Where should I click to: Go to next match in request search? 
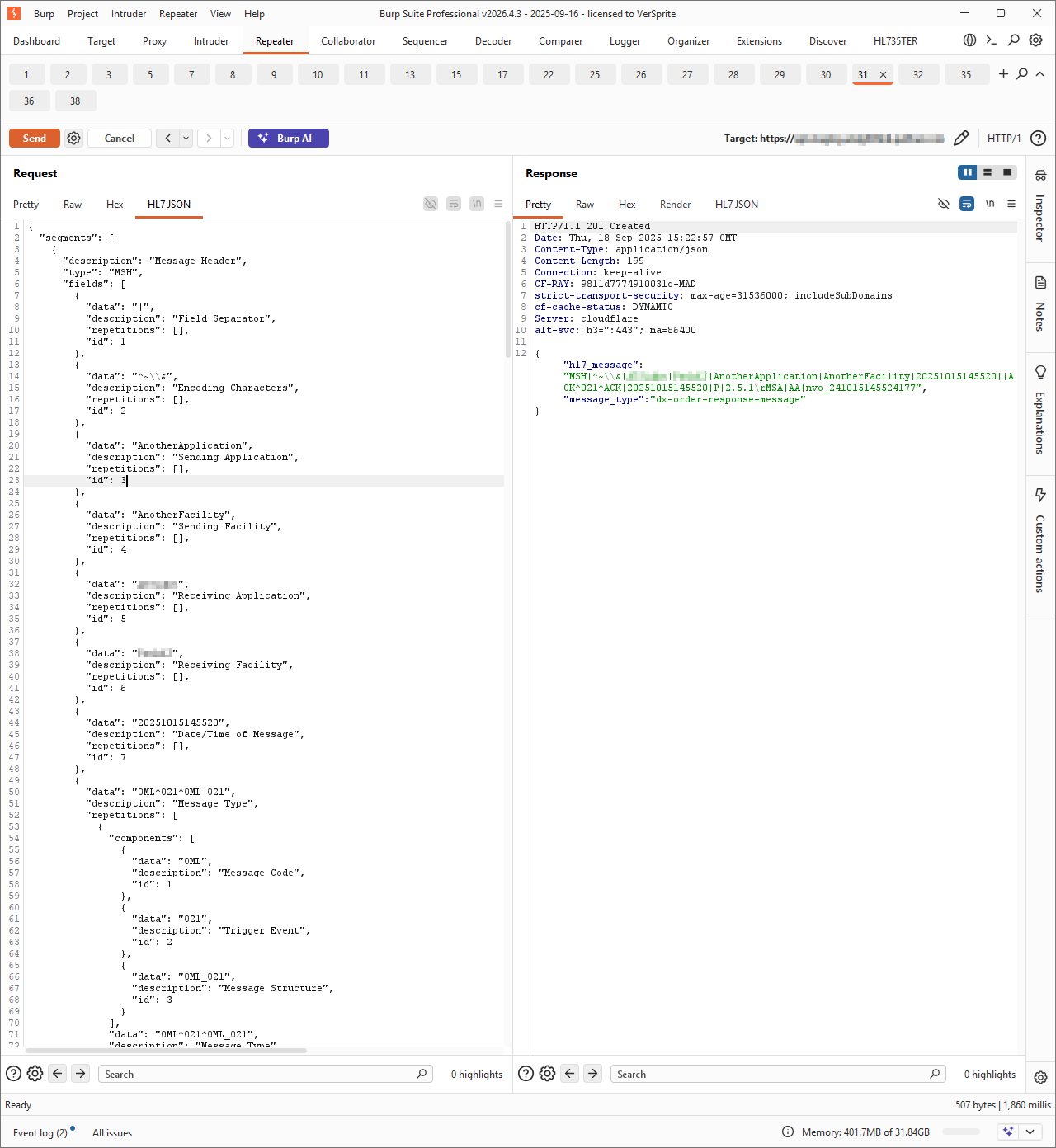pos(80,1074)
